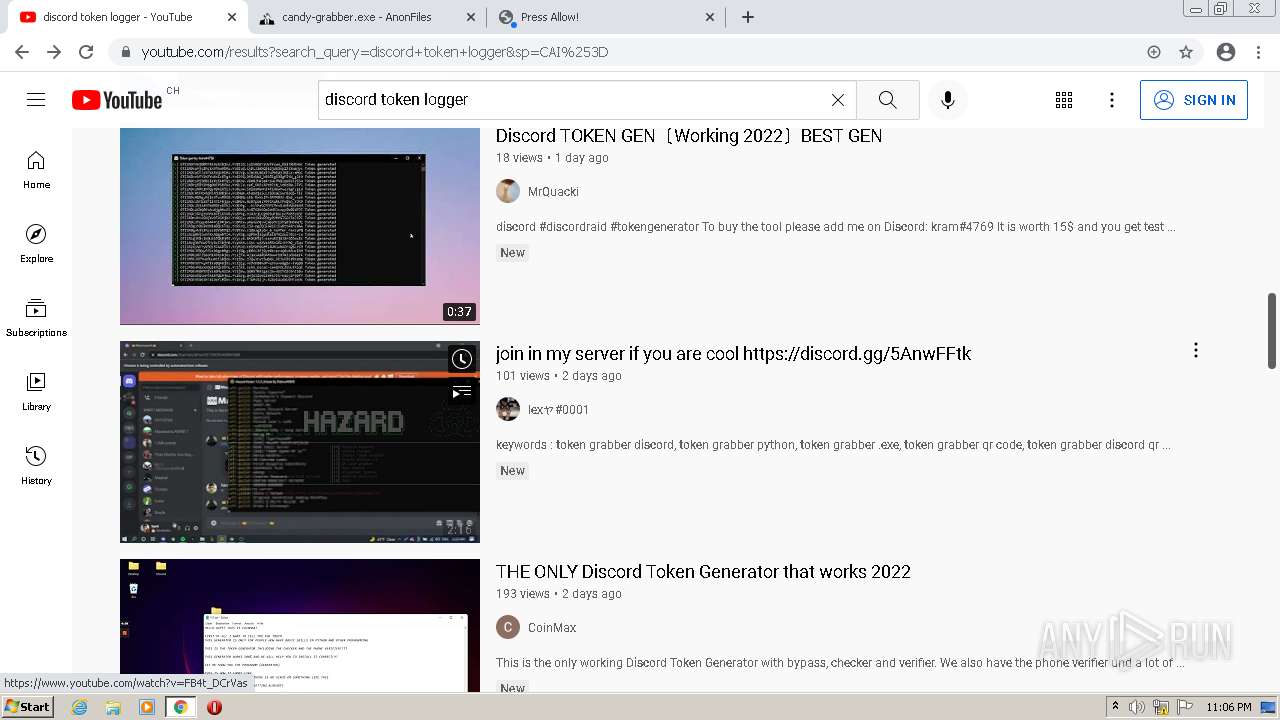Open the Discord Token Generator 2022 thumbnail
1280x720 pixels.
click(x=300, y=626)
